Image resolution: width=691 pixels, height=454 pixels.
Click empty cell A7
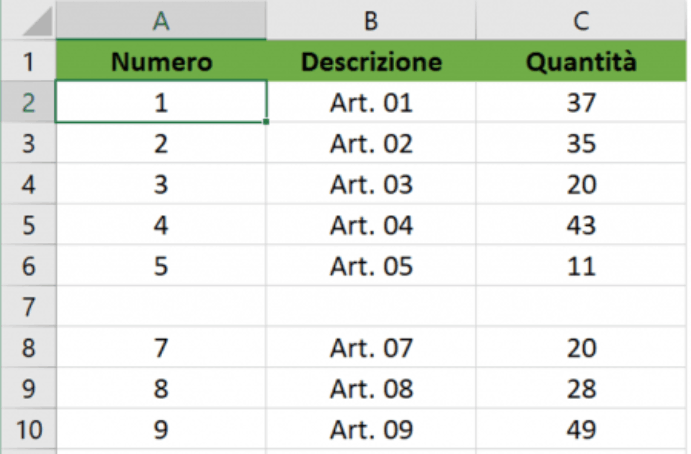pyautogui.click(x=161, y=307)
